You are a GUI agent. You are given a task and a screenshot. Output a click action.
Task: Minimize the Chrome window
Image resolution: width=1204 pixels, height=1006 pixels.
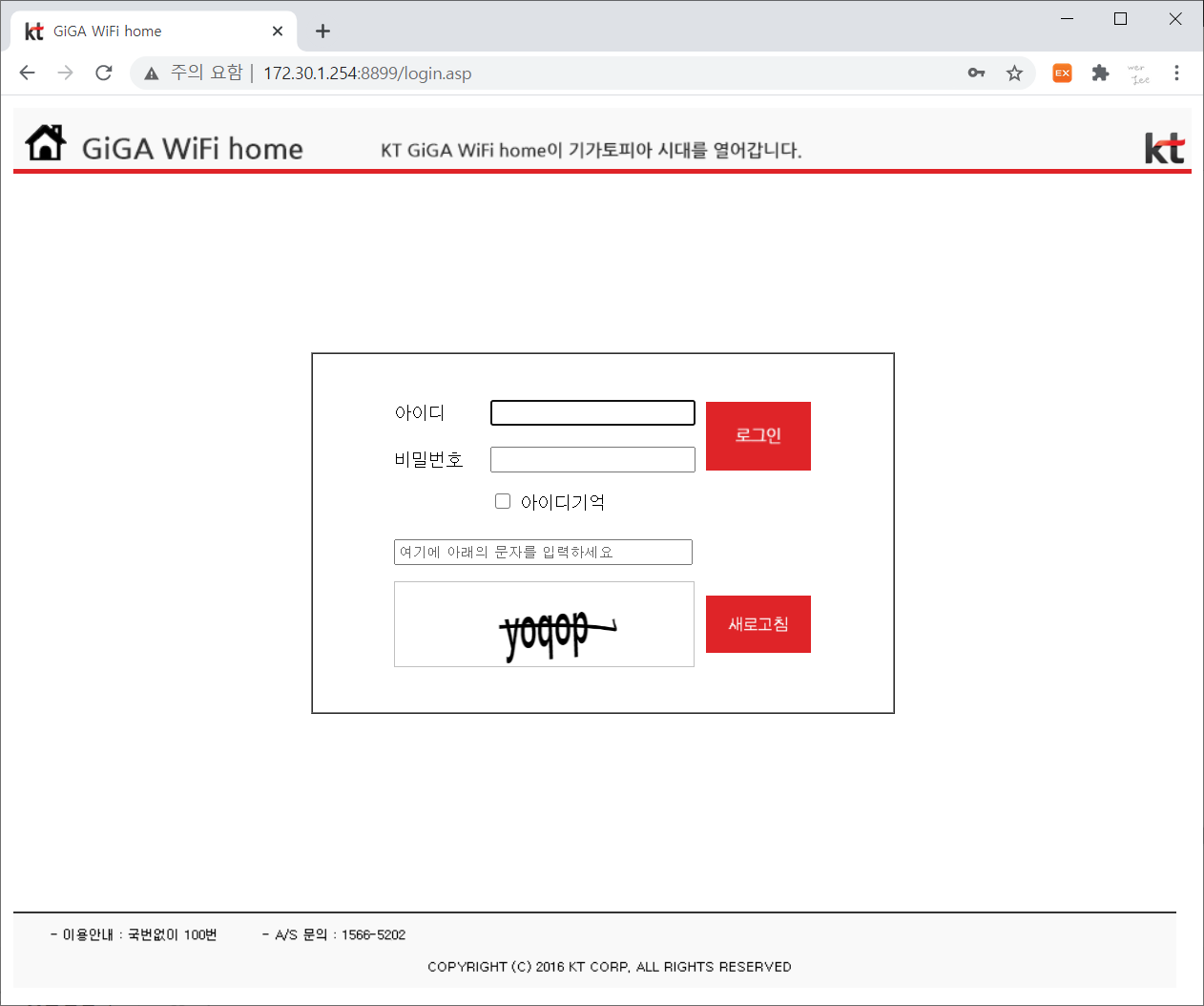[x=1067, y=19]
